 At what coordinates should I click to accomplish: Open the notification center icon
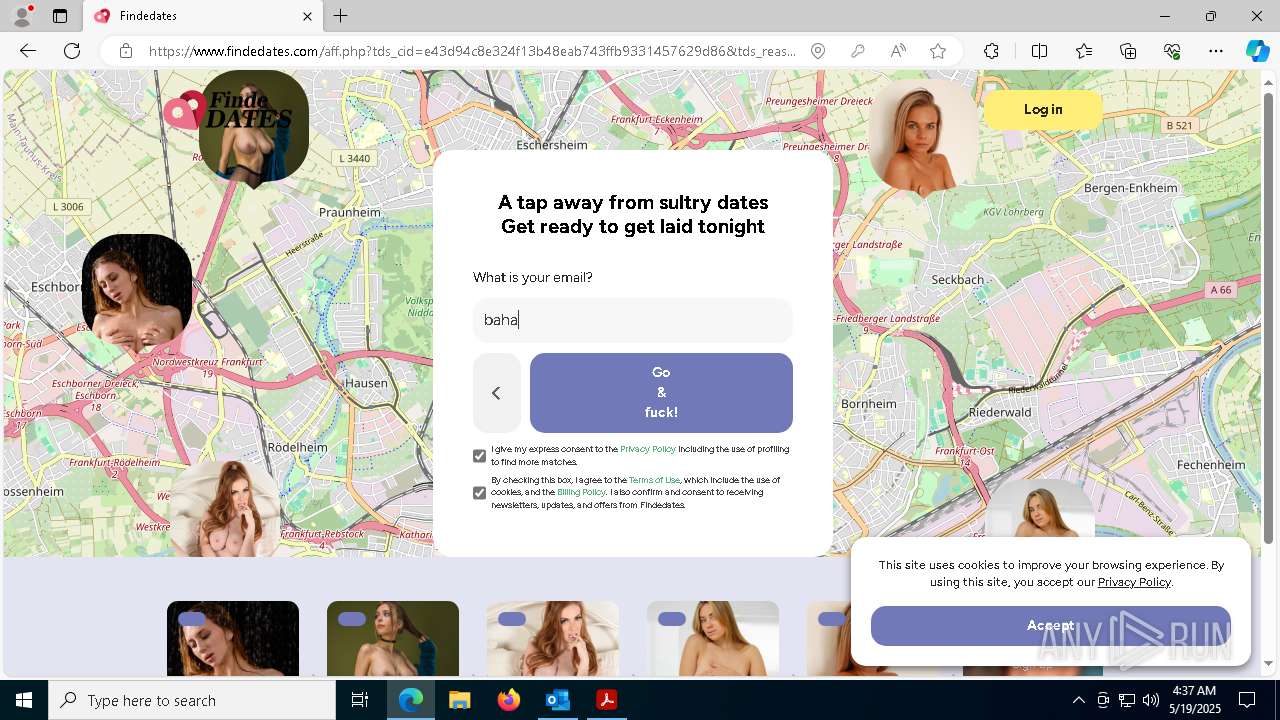[x=1247, y=700]
